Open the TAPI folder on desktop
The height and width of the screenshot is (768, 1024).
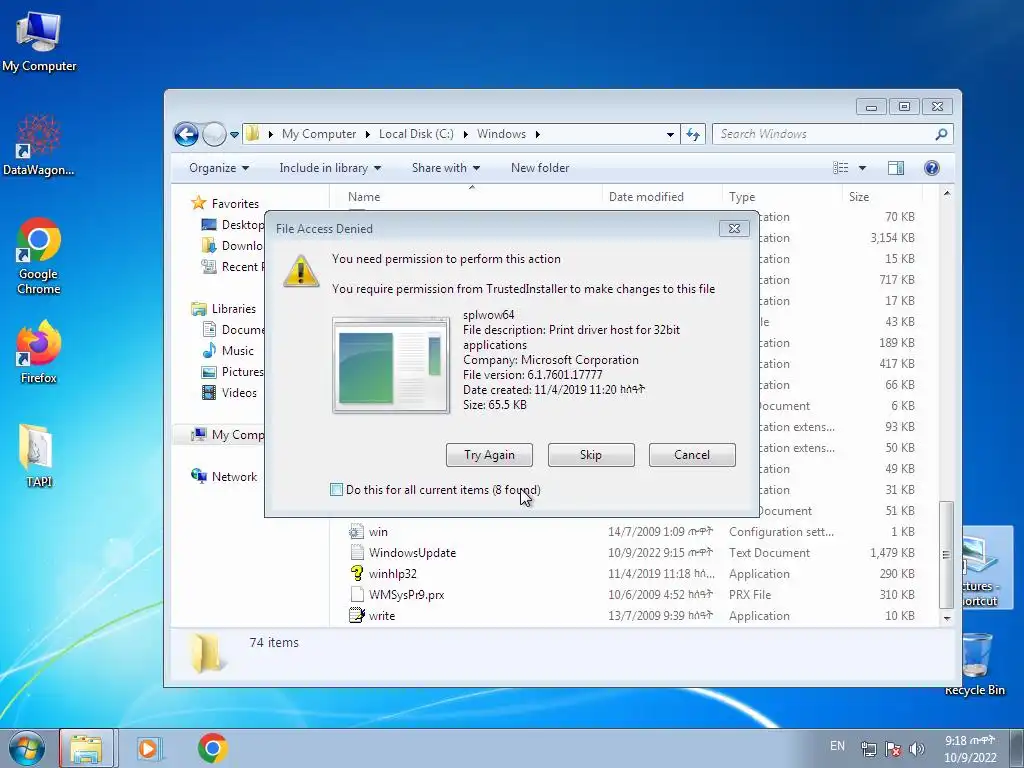39,456
